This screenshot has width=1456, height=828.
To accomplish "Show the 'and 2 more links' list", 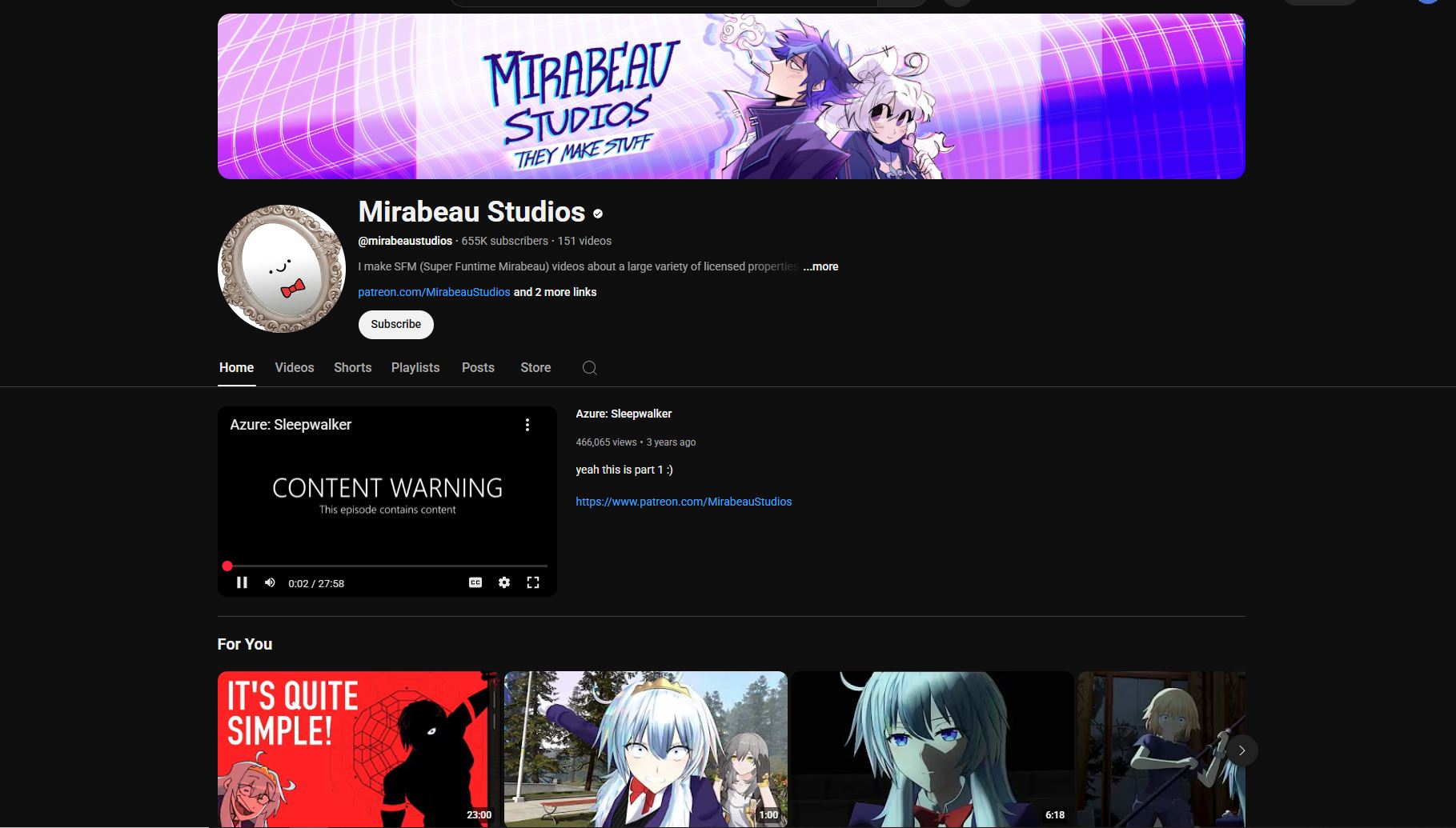I will [555, 292].
